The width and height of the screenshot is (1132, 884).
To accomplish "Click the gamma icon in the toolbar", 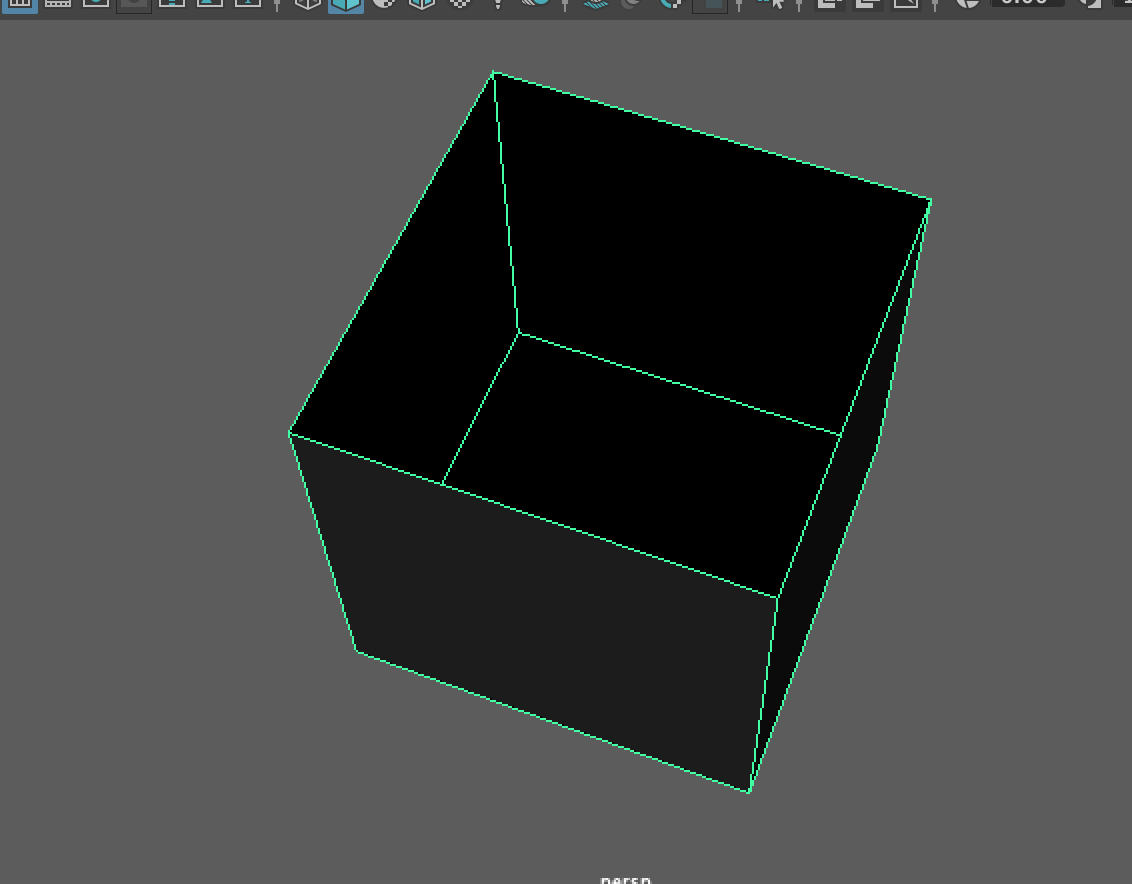I will coord(1089,3).
